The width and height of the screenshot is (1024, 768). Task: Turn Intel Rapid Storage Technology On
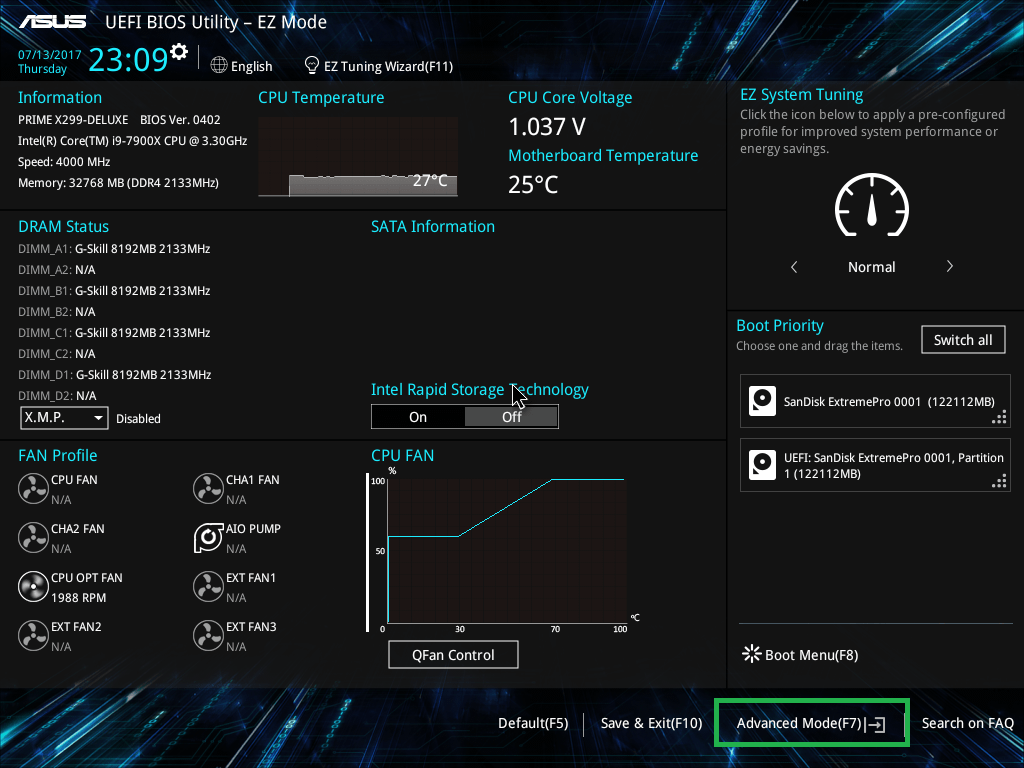click(418, 417)
